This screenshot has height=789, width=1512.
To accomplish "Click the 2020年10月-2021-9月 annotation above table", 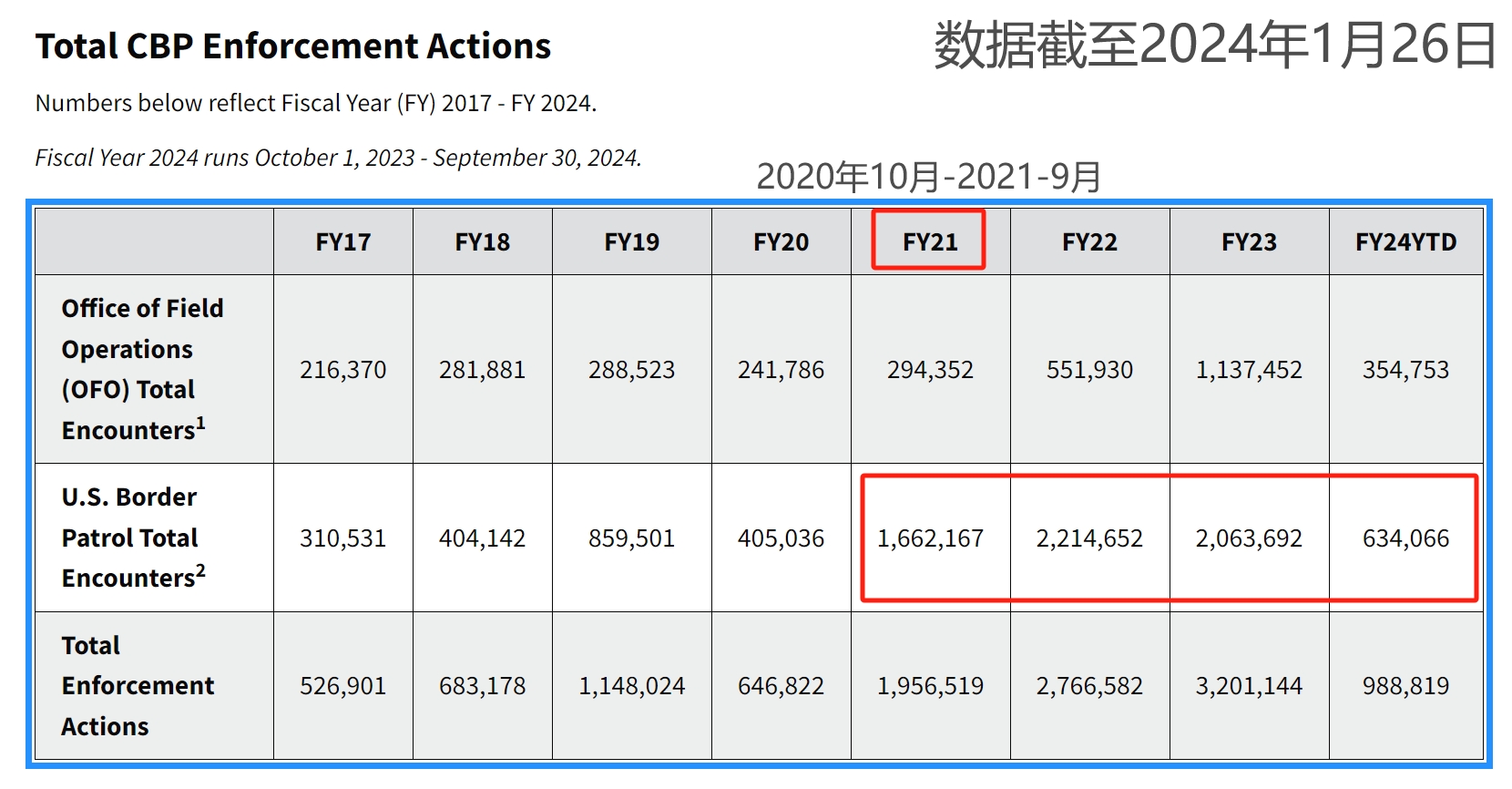I will coord(929,177).
